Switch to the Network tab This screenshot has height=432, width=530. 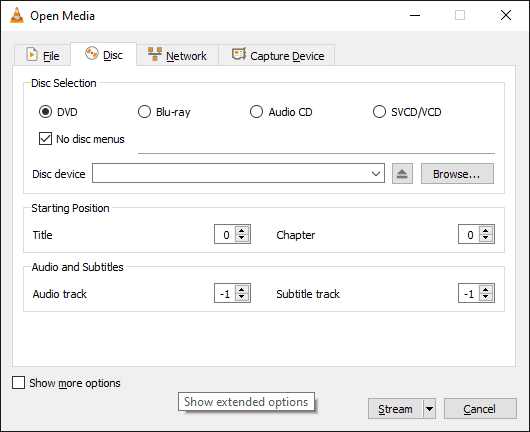[178, 55]
